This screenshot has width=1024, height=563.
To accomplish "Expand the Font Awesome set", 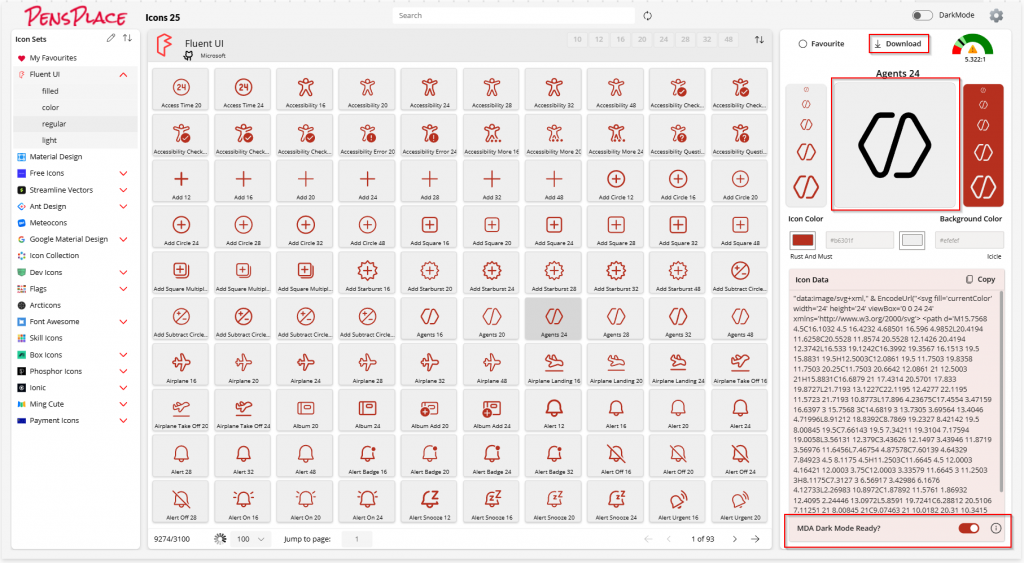I will [123, 321].
